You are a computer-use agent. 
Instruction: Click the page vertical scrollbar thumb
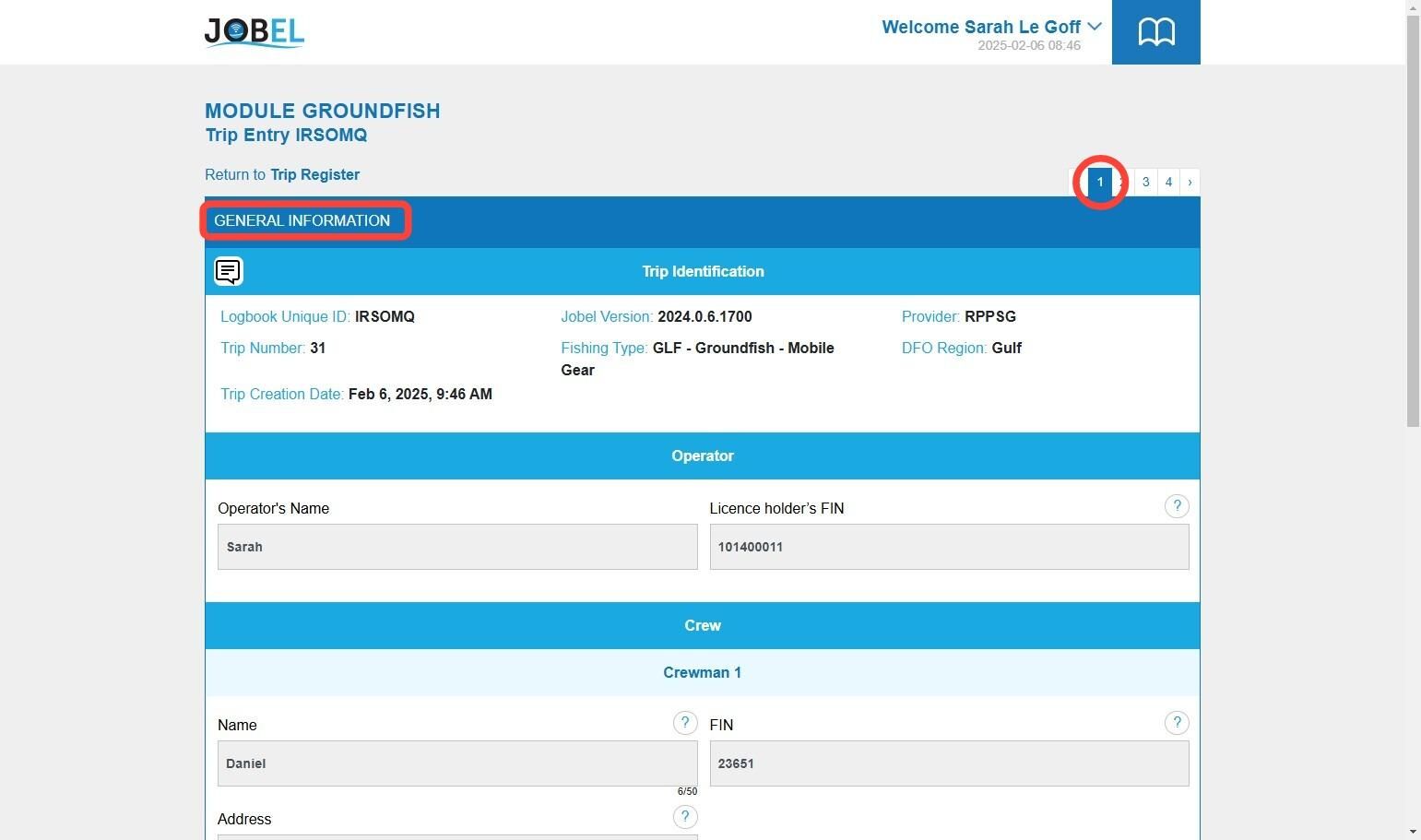click(1414, 221)
